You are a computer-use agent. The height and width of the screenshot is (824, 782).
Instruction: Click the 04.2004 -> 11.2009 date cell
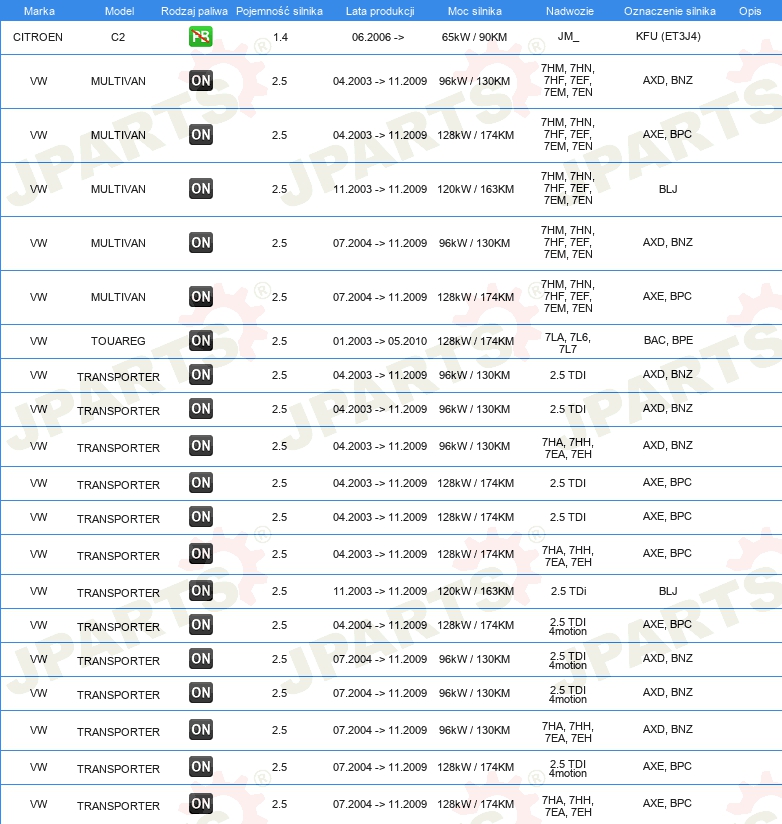tap(380, 625)
